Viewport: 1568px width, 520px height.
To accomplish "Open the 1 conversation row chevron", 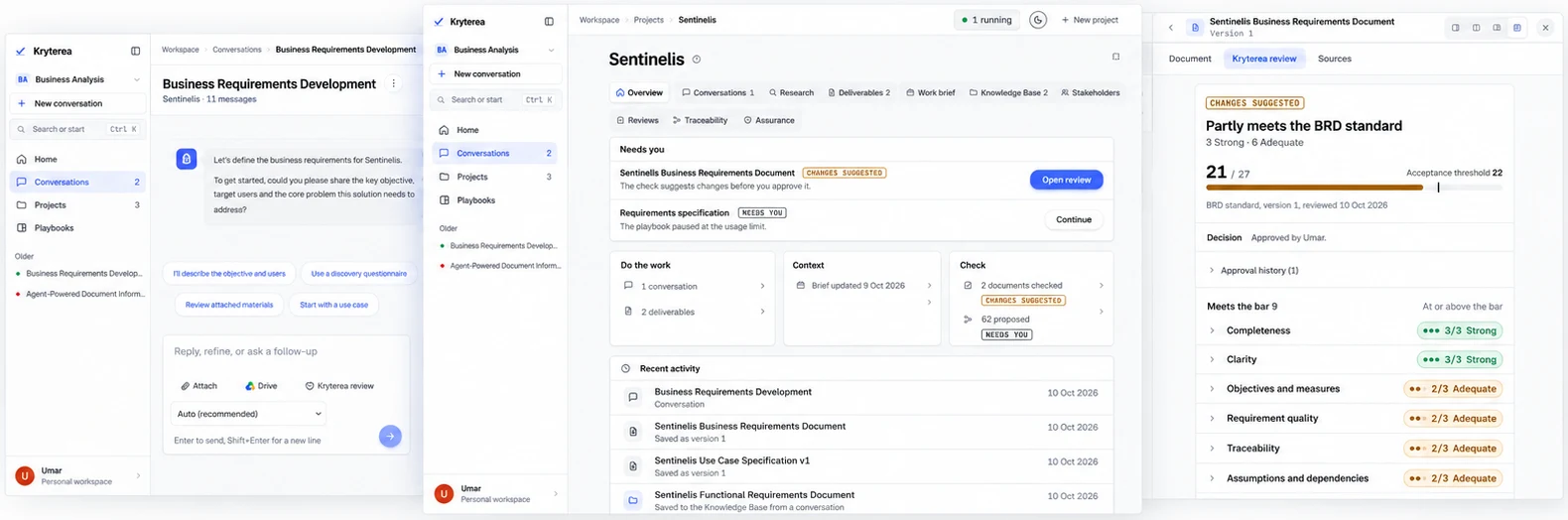I will [762, 286].
